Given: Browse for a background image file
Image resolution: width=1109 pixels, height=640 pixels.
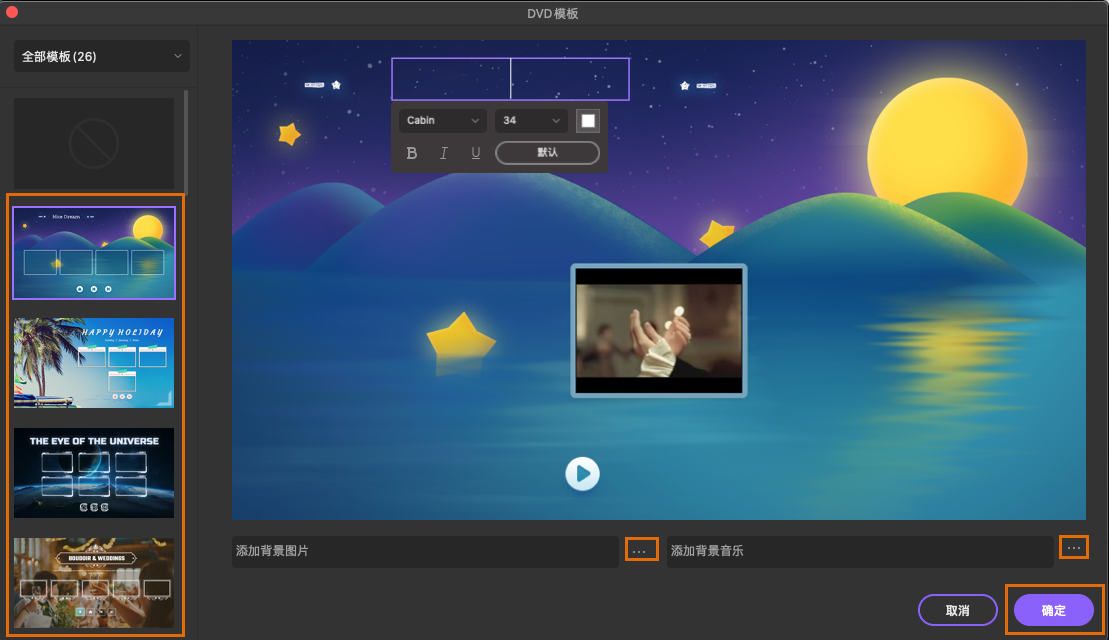Looking at the screenshot, I should click(x=641, y=549).
